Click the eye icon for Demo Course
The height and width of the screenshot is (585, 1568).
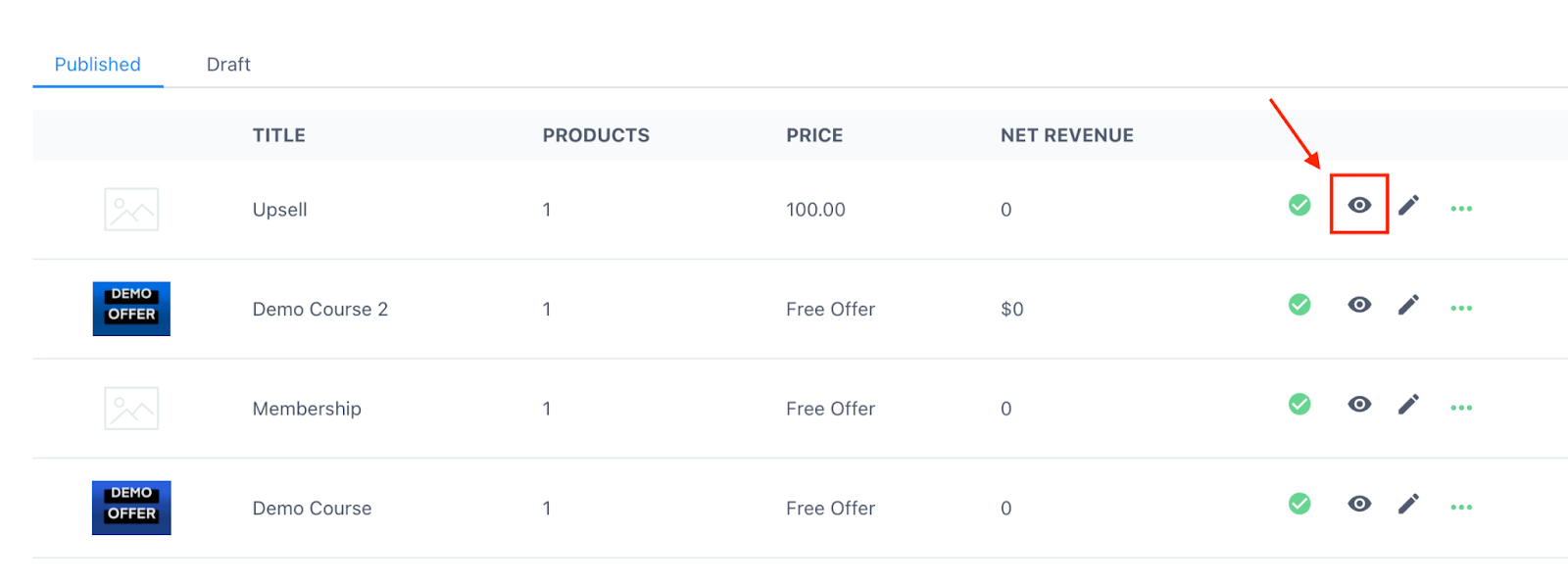1359,504
